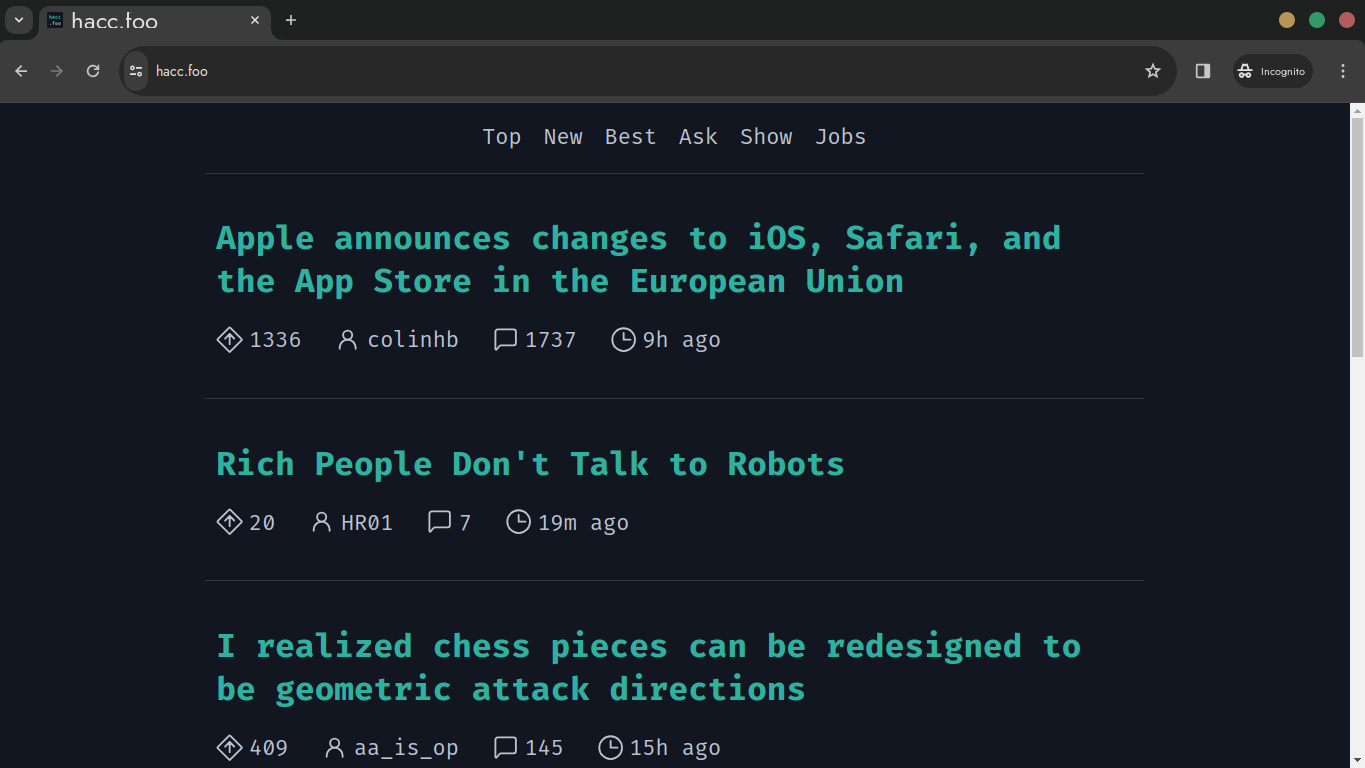Open the Ask section
The width and height of the screenshot is (1365, 768).
698,137
